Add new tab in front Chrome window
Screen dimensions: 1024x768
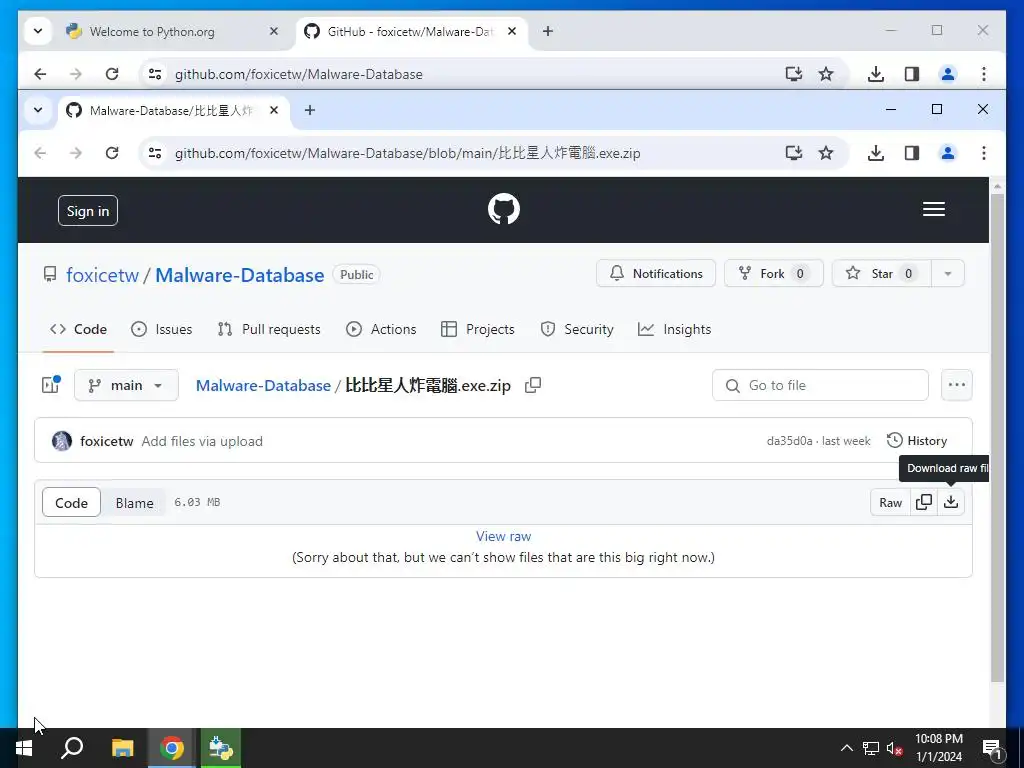(310, 110)
